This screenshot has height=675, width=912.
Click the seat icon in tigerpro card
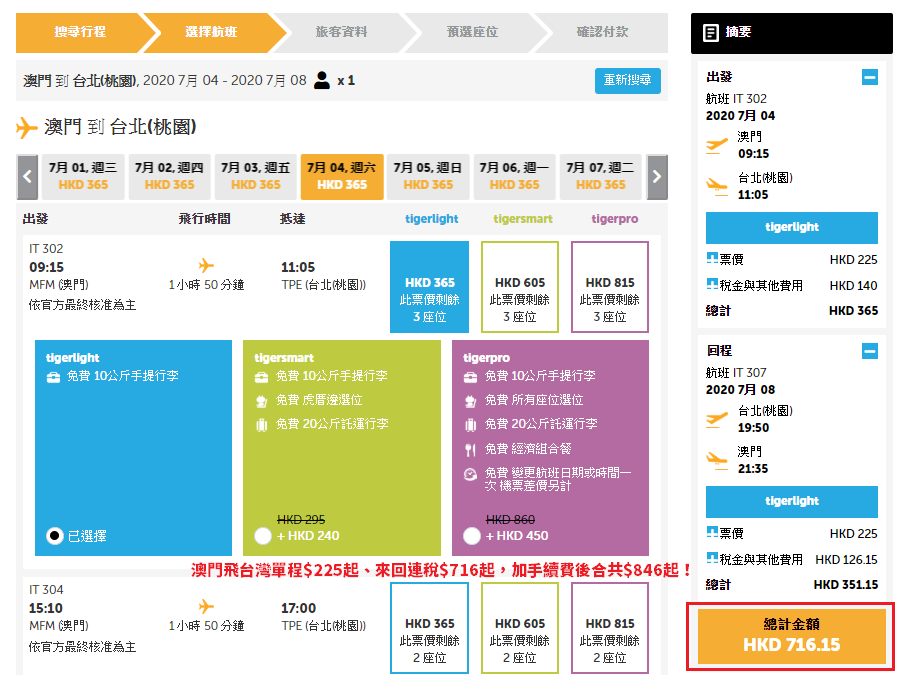click(x=470, y=401)
